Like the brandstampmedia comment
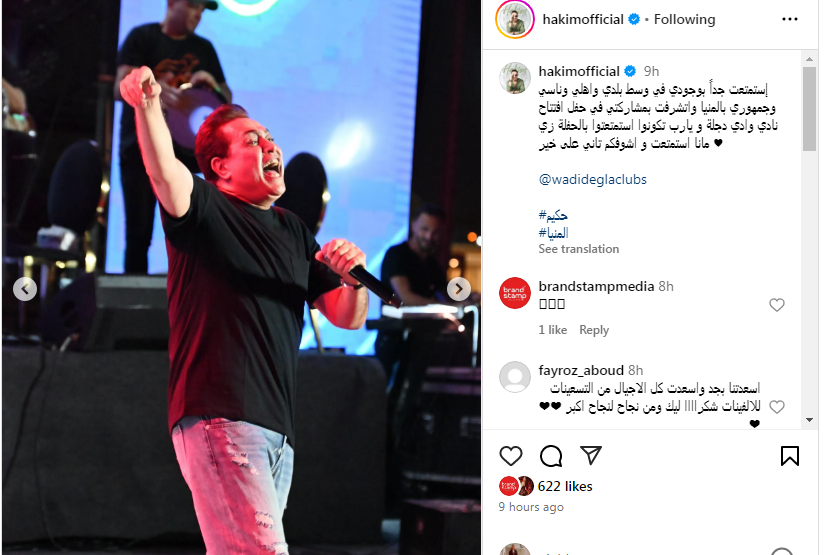This screenshot has width=826, height=555. pos(776,305)
